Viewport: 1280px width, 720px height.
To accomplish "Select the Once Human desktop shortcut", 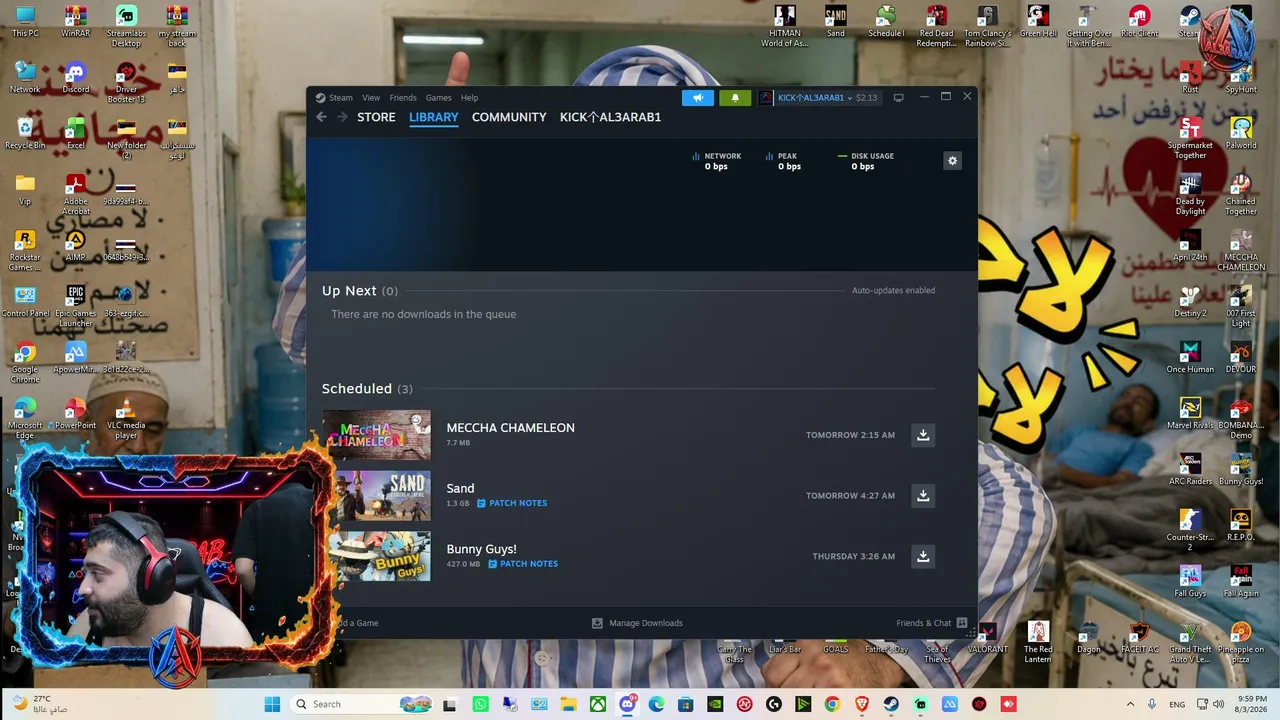I will [x=1190, y=358].
